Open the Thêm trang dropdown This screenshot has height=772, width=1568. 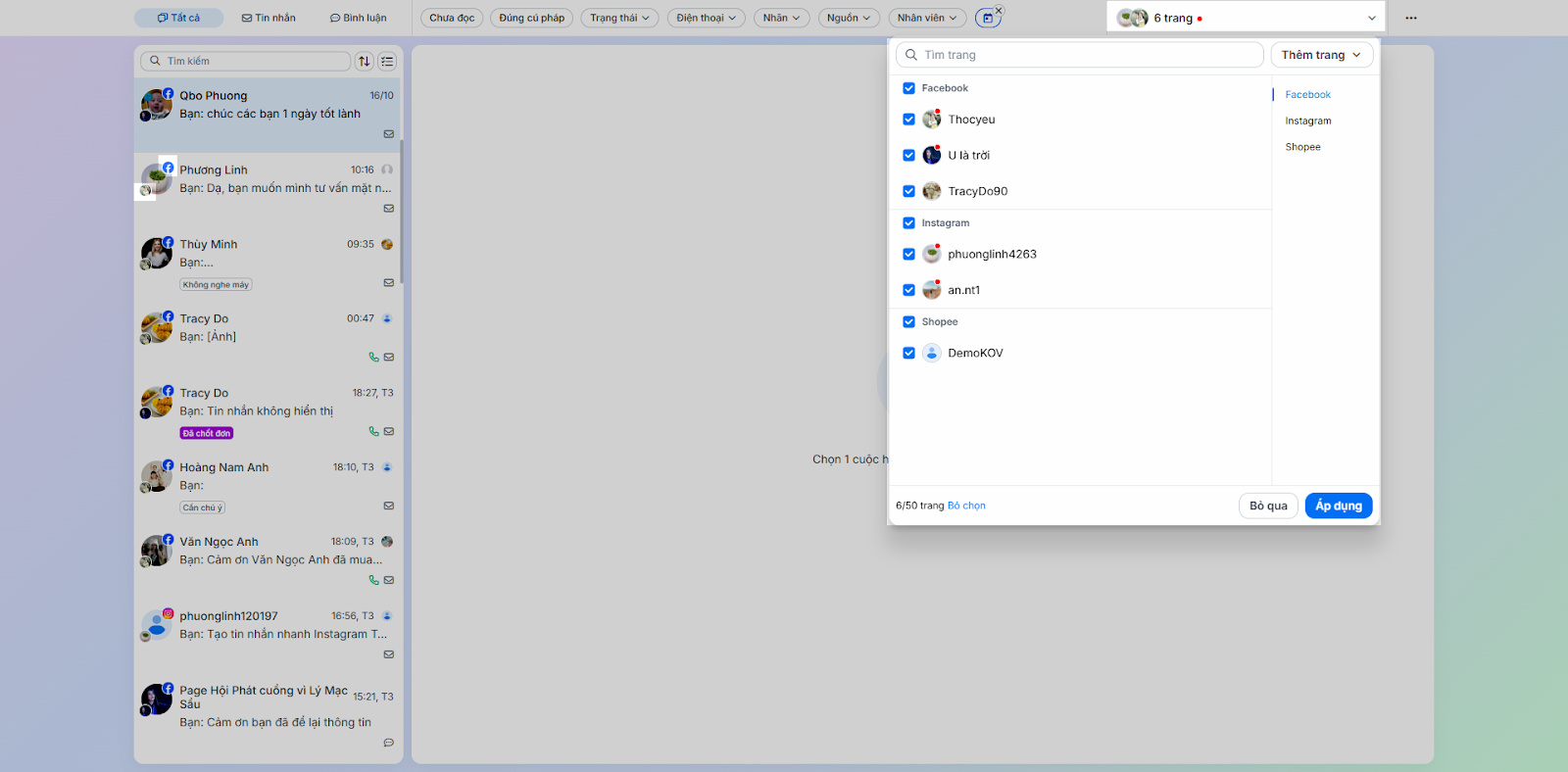[1321, 55]
